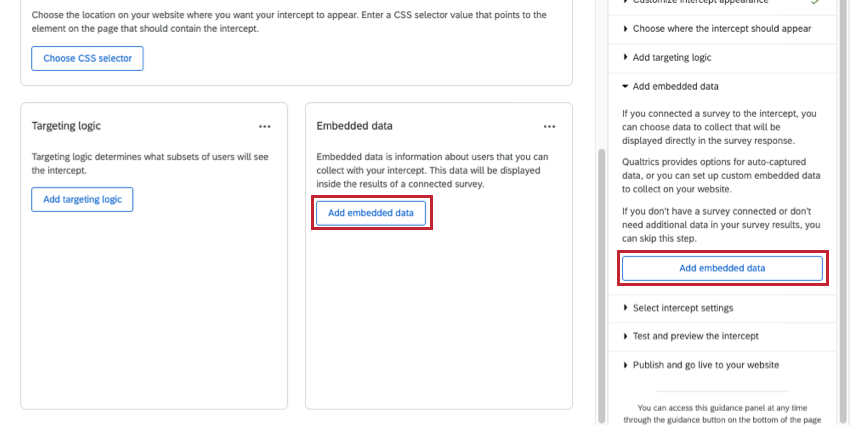Click Add targeting logic button in card
This screenshot has width=850, height=425.
pos(82,200)
